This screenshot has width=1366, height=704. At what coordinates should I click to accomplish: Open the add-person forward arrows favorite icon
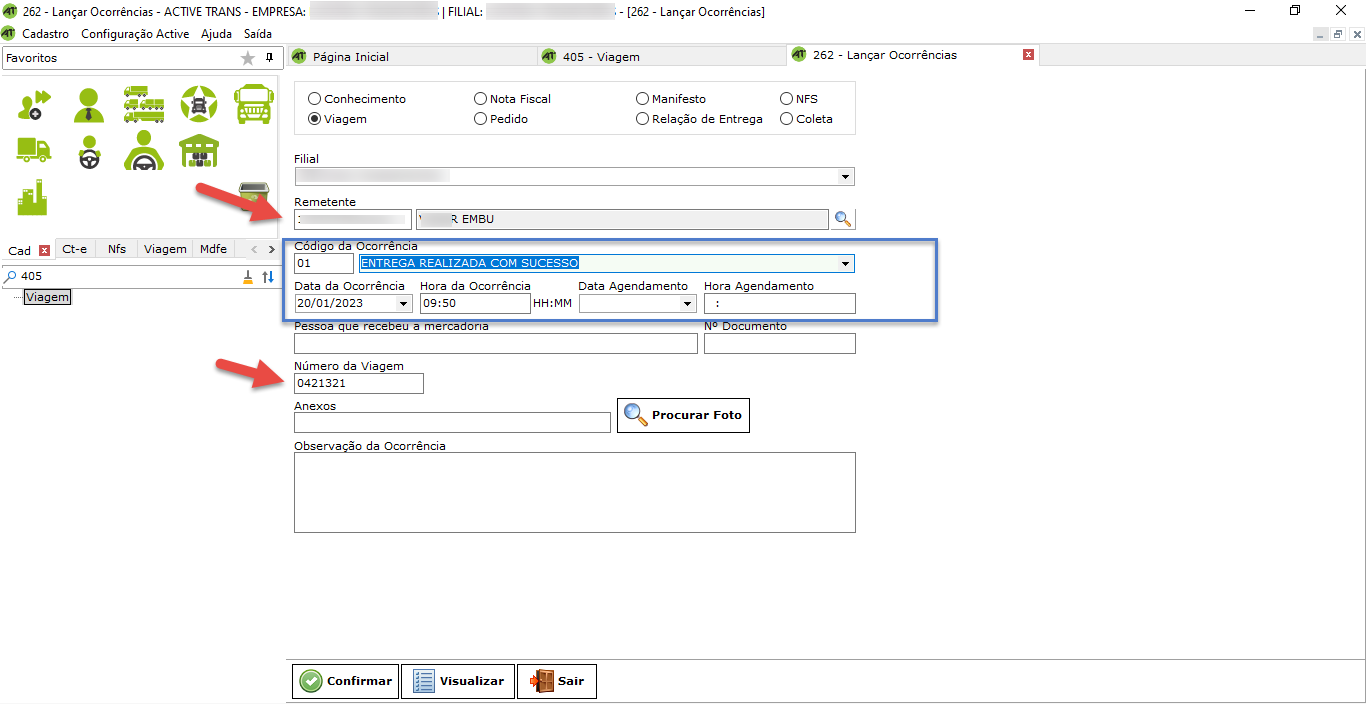(x=35, y=104)
